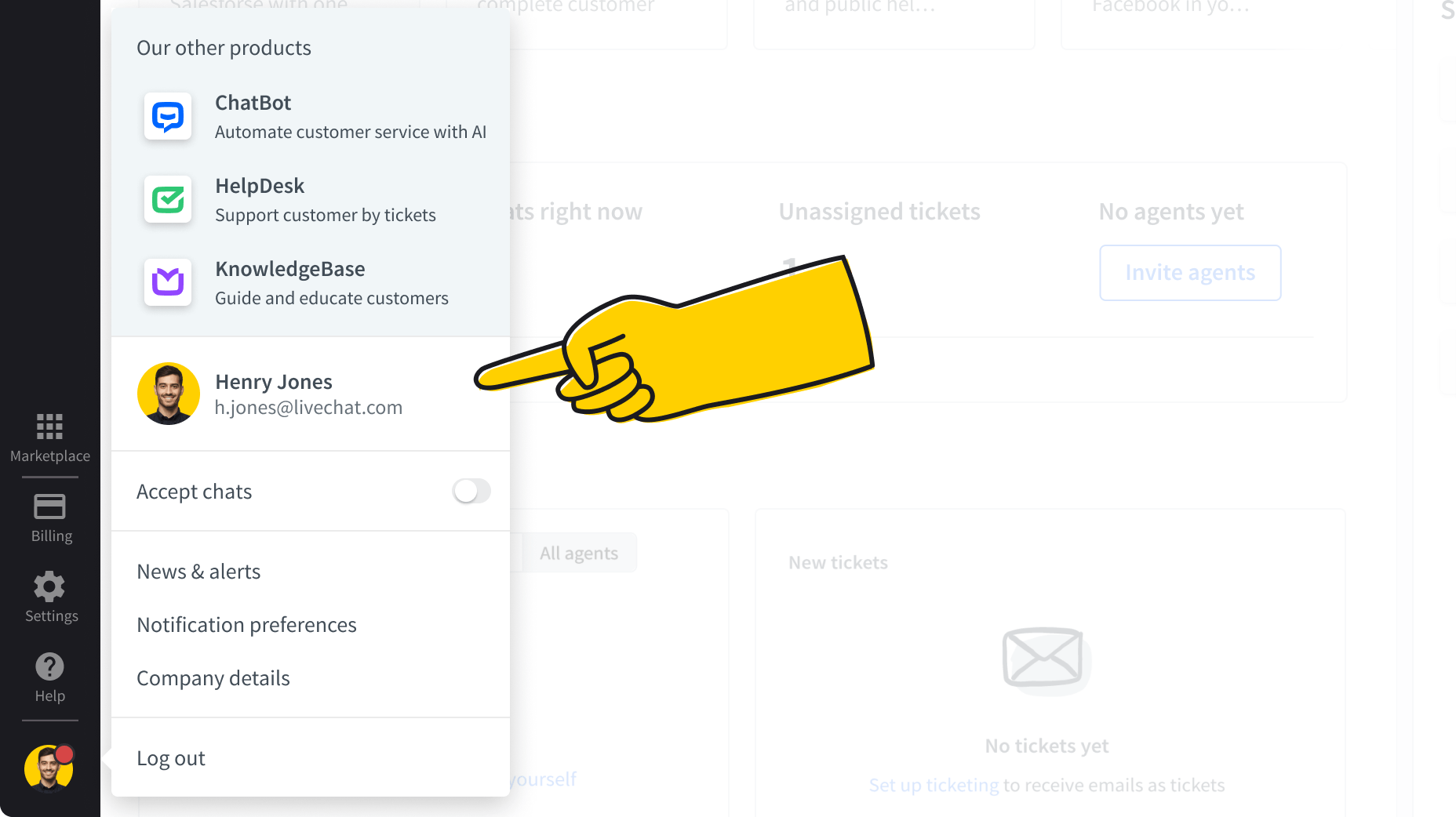Click the Henry Jones name entry
1456x817 pixels.
point(274,382)
